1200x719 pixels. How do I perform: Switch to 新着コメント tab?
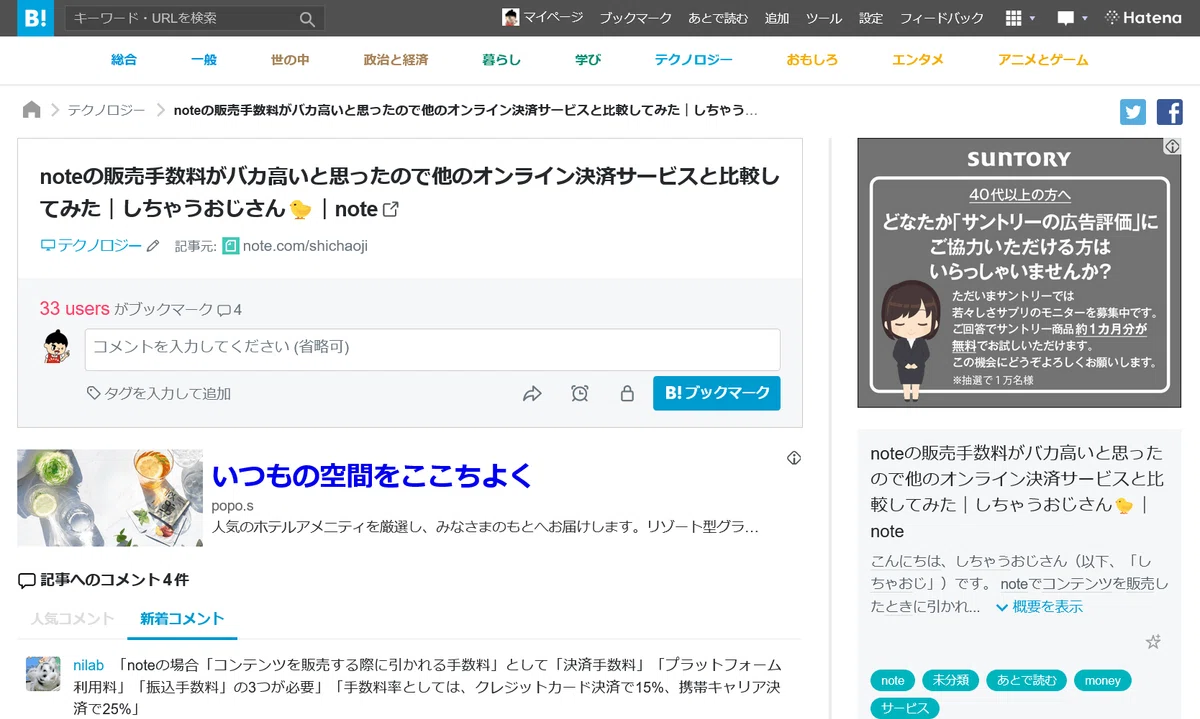click(182, 619)
